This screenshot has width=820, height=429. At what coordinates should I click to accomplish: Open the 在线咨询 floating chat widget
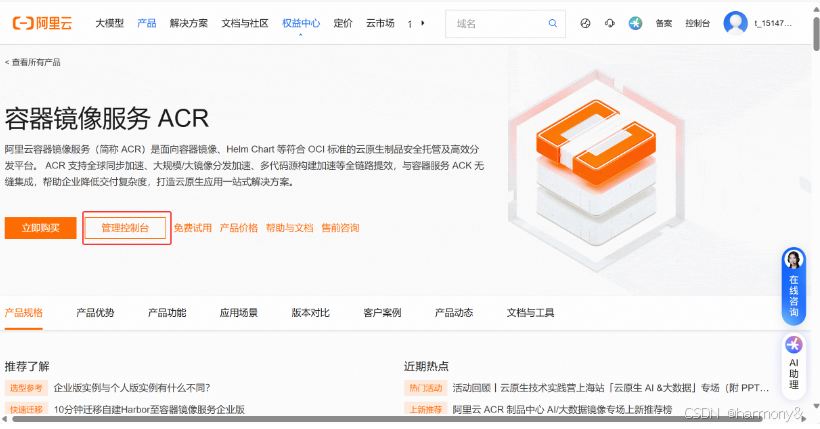coord(793,286)
